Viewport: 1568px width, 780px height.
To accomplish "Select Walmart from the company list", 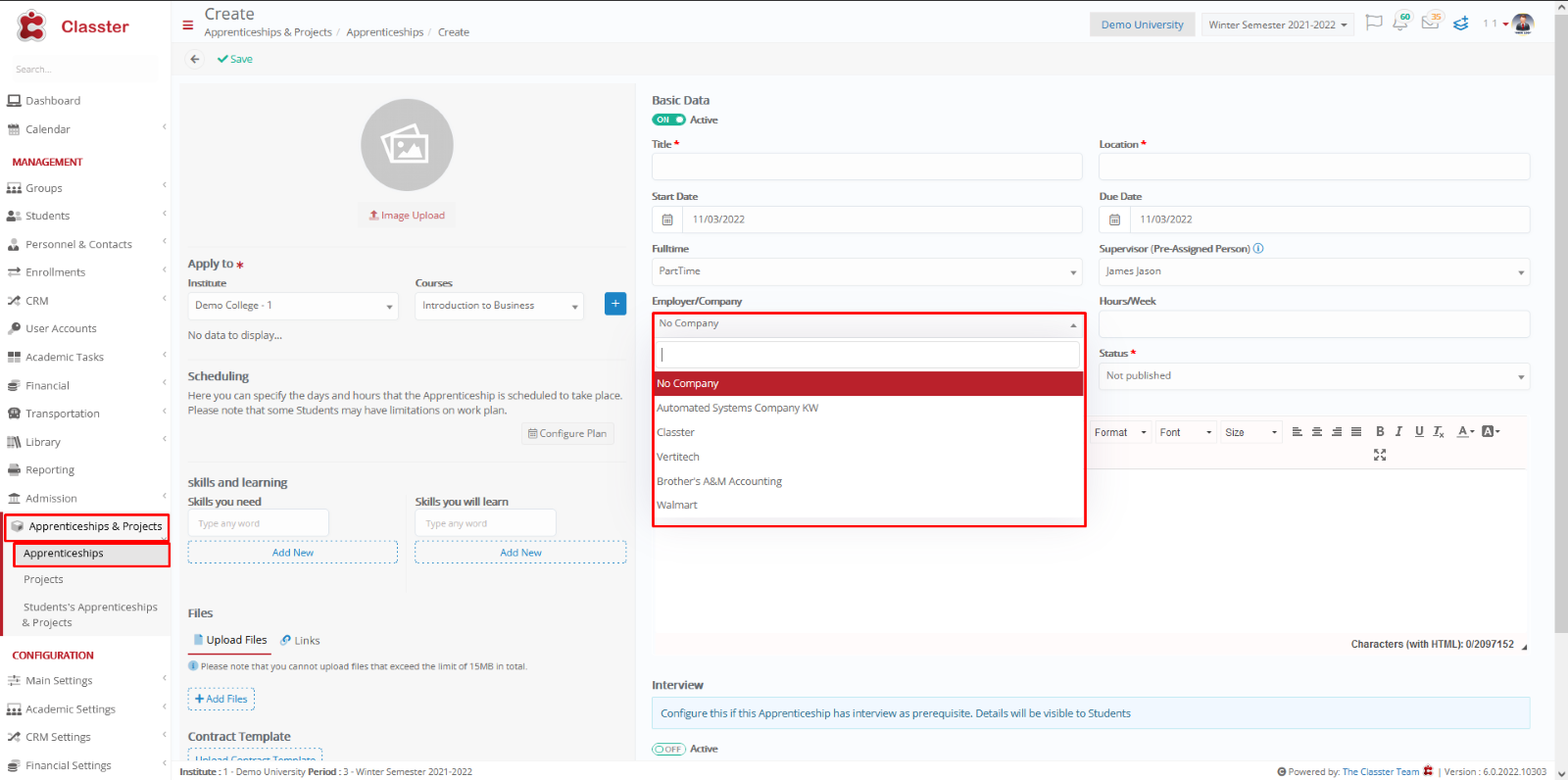I will click(x=868, y=505).
